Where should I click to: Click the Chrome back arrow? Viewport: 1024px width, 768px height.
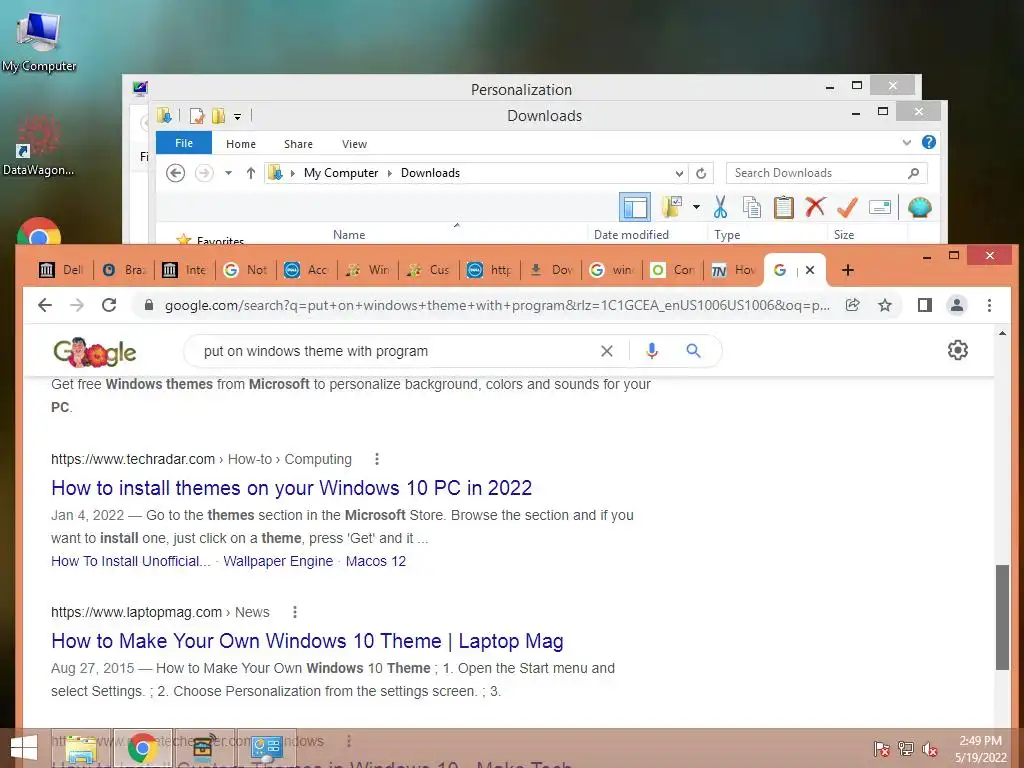[44, 305]
